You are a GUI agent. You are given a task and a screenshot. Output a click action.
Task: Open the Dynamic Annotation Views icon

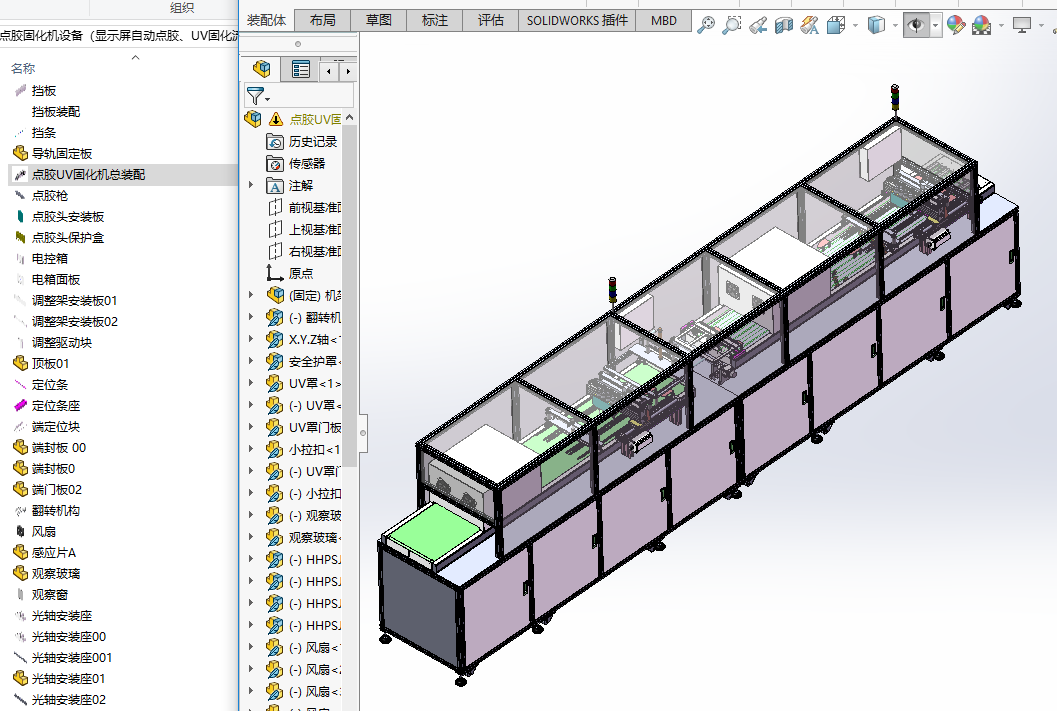[x=810, y=26]
